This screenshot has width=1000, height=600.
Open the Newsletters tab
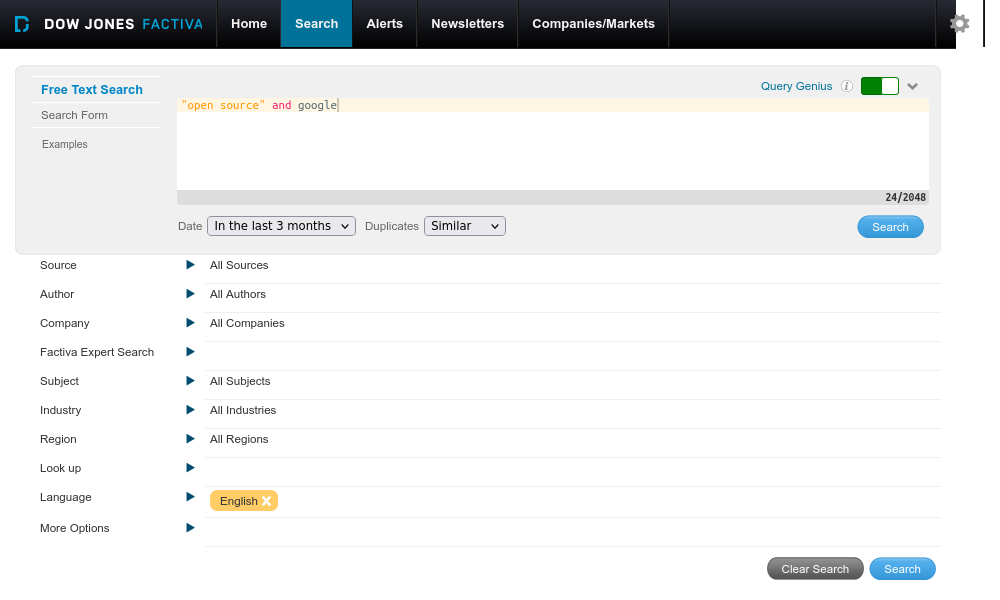point(467,24)
